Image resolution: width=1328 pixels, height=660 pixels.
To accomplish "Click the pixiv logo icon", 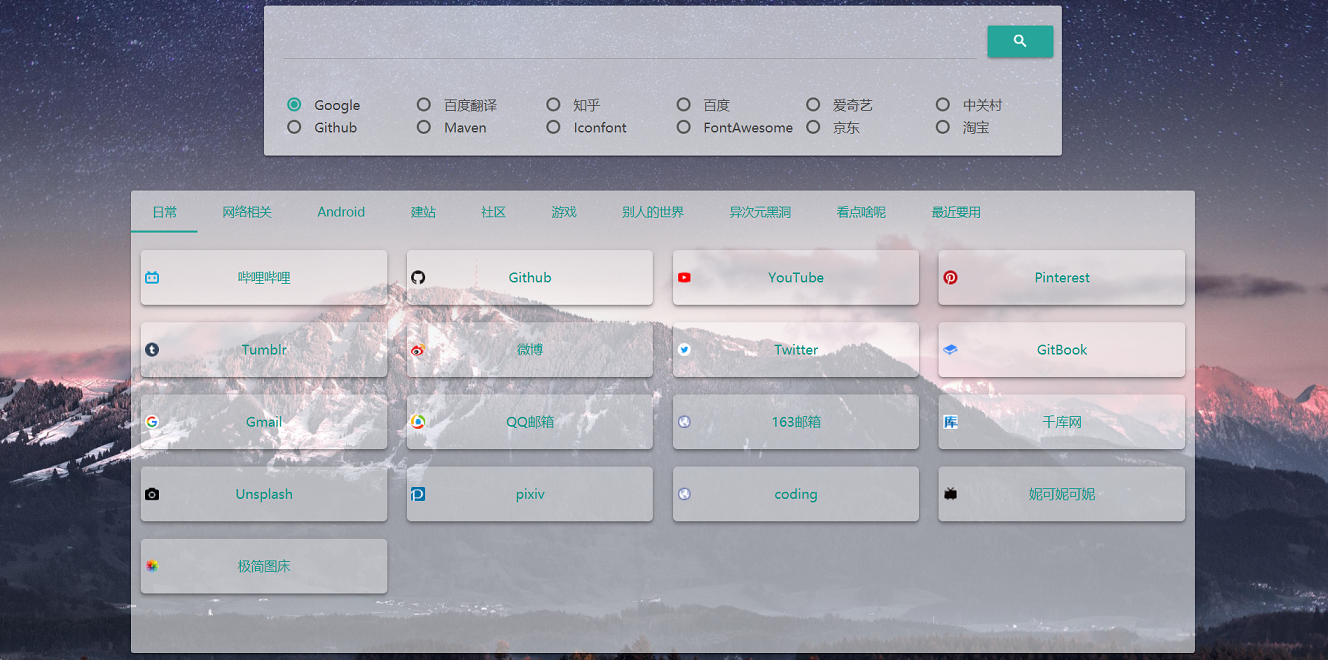I will [x=418, y=493].
